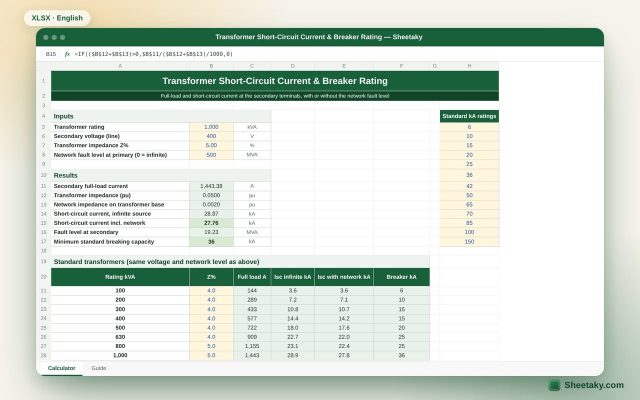
Task: Click the kVA unit cell
Action: point(252,127)
